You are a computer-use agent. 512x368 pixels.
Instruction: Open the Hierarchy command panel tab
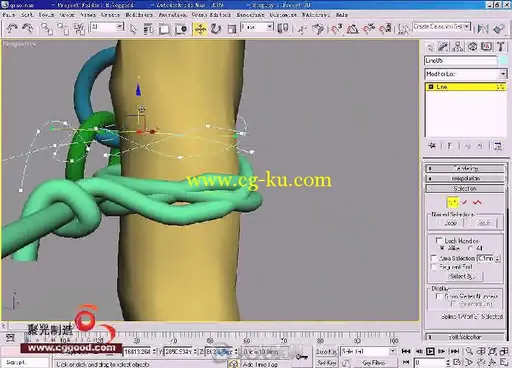click(458, 47)
